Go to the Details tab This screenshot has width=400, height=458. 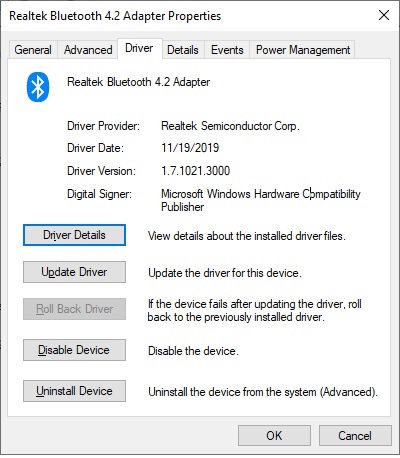(183, 50)
